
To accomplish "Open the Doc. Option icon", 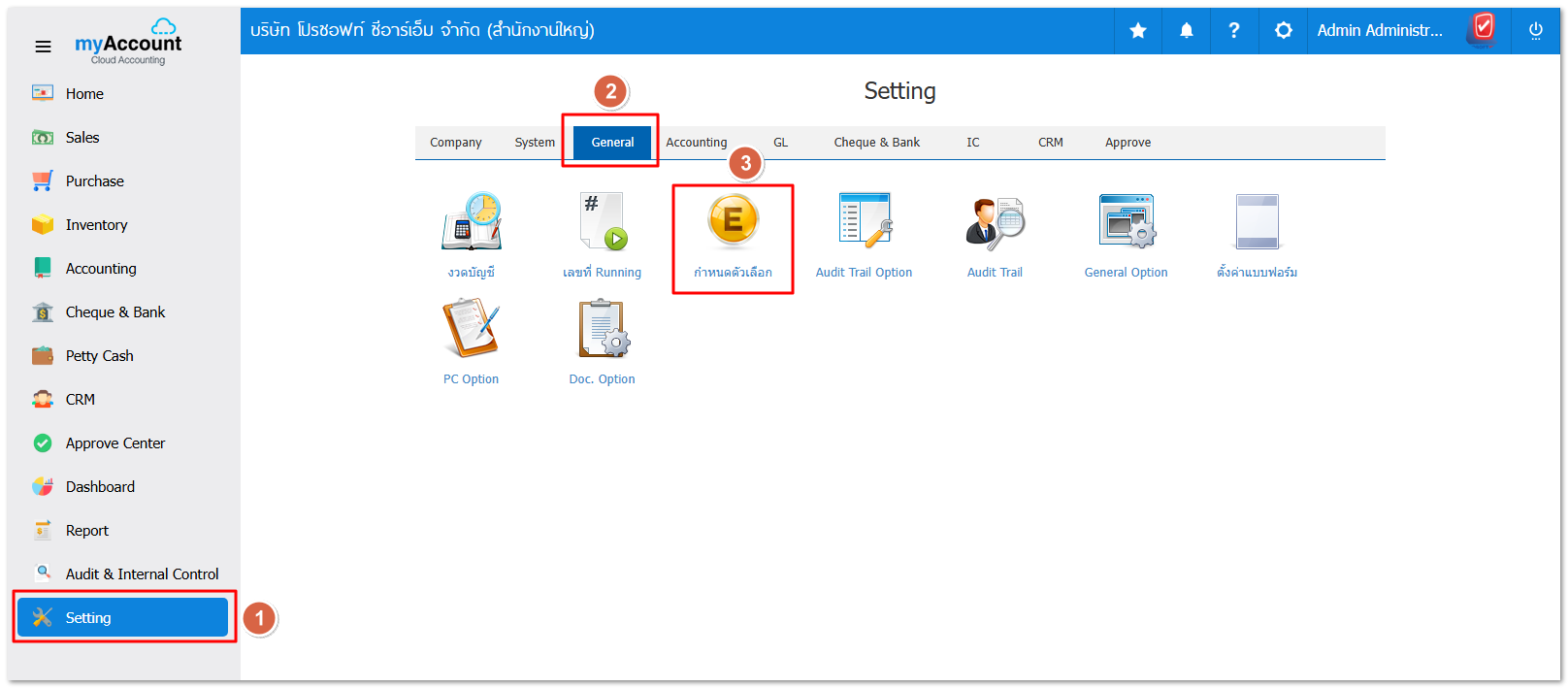I will pos(602,330).
